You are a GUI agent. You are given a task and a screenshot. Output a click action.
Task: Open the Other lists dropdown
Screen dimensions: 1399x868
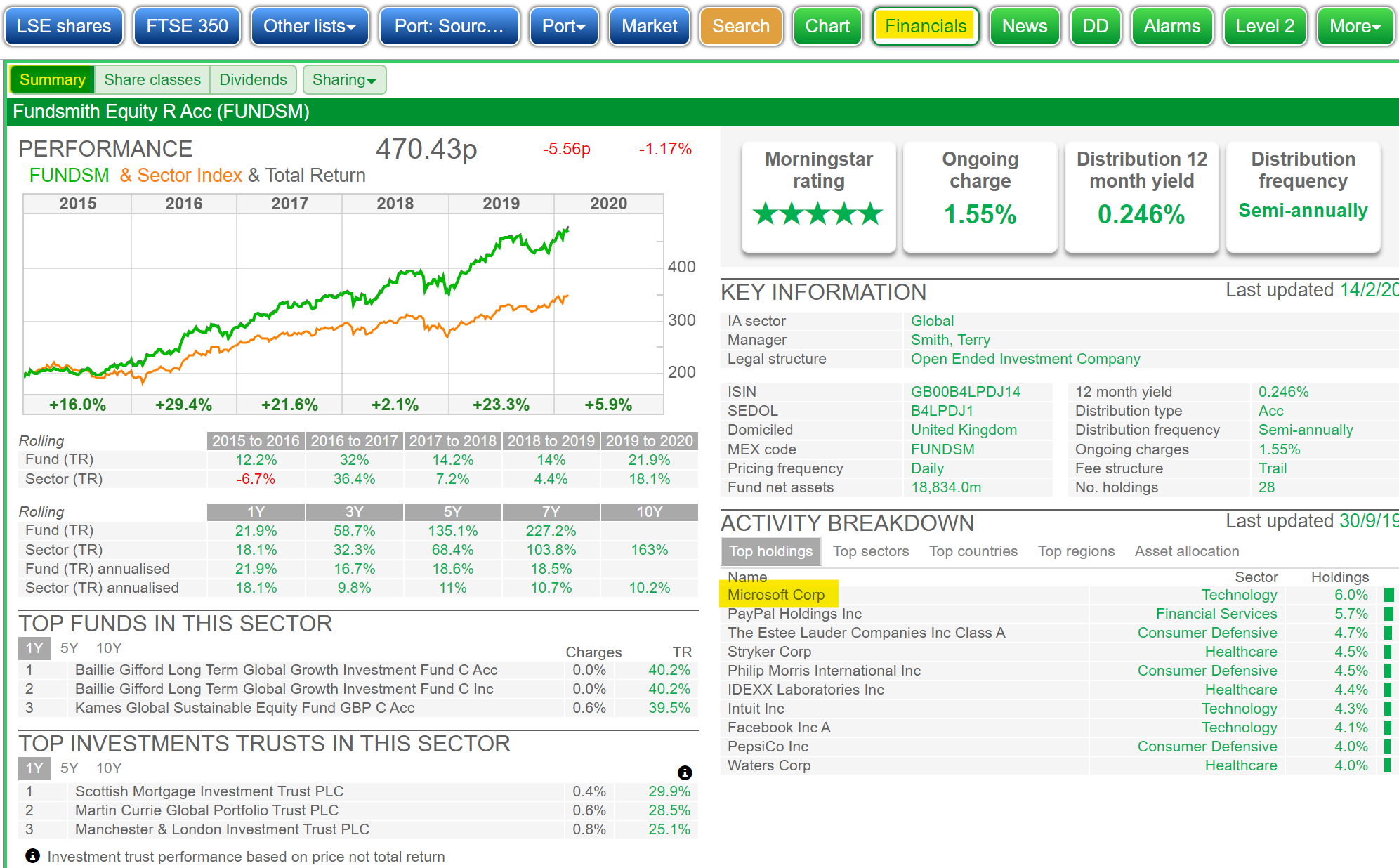tap(310, 26)
